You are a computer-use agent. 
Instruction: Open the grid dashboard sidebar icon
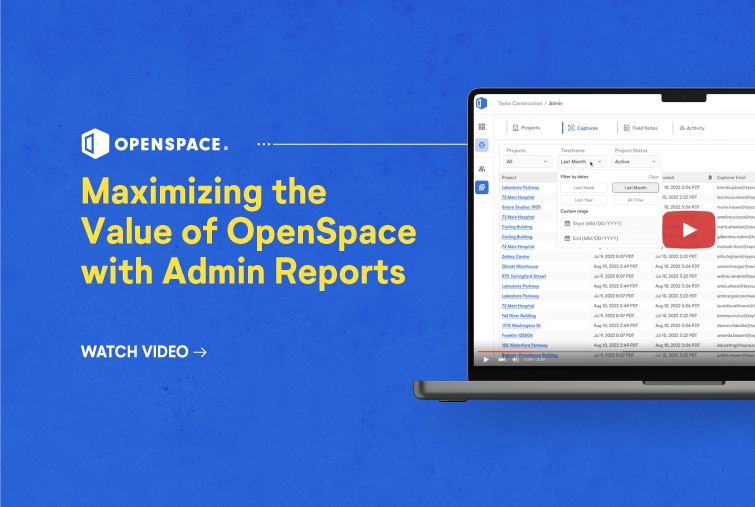coord(481,127)
